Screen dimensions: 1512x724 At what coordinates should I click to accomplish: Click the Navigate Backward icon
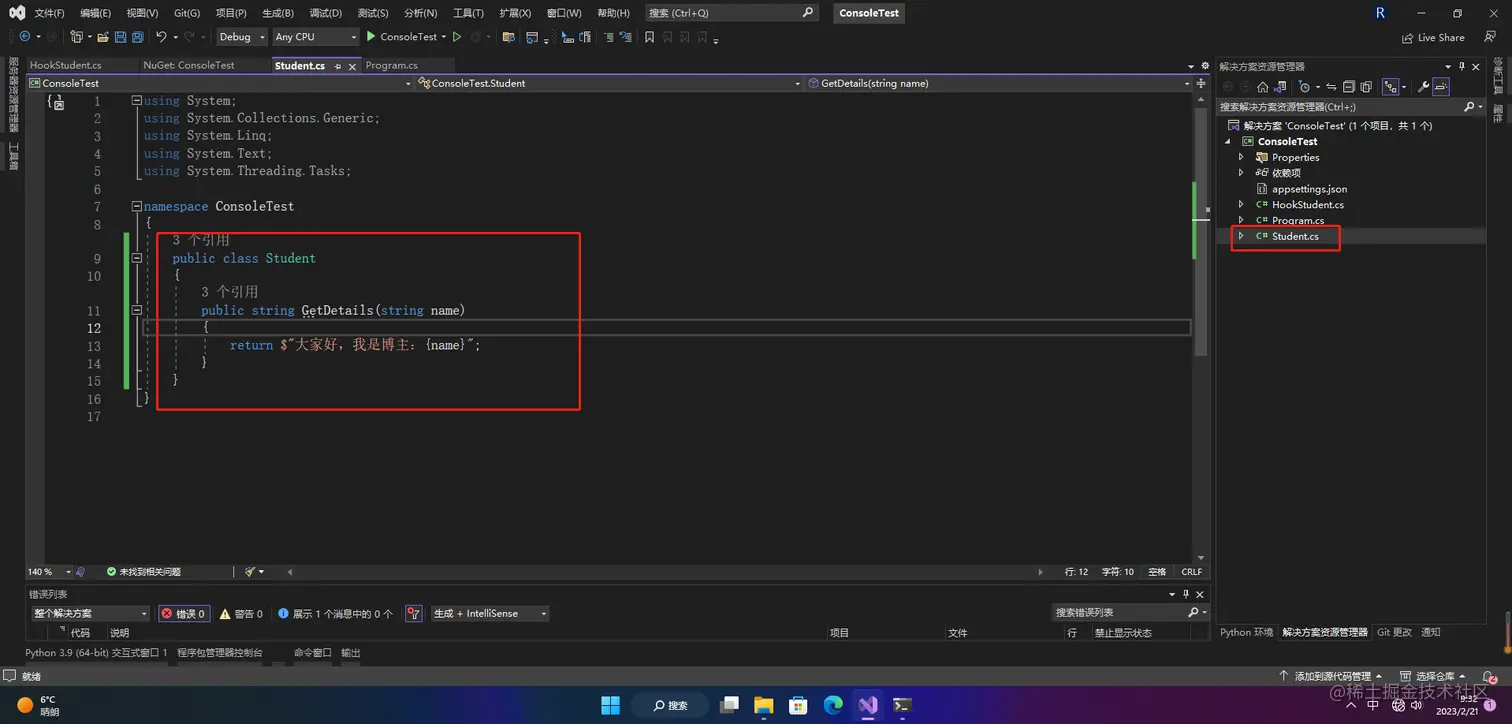[x=25, y=37]
